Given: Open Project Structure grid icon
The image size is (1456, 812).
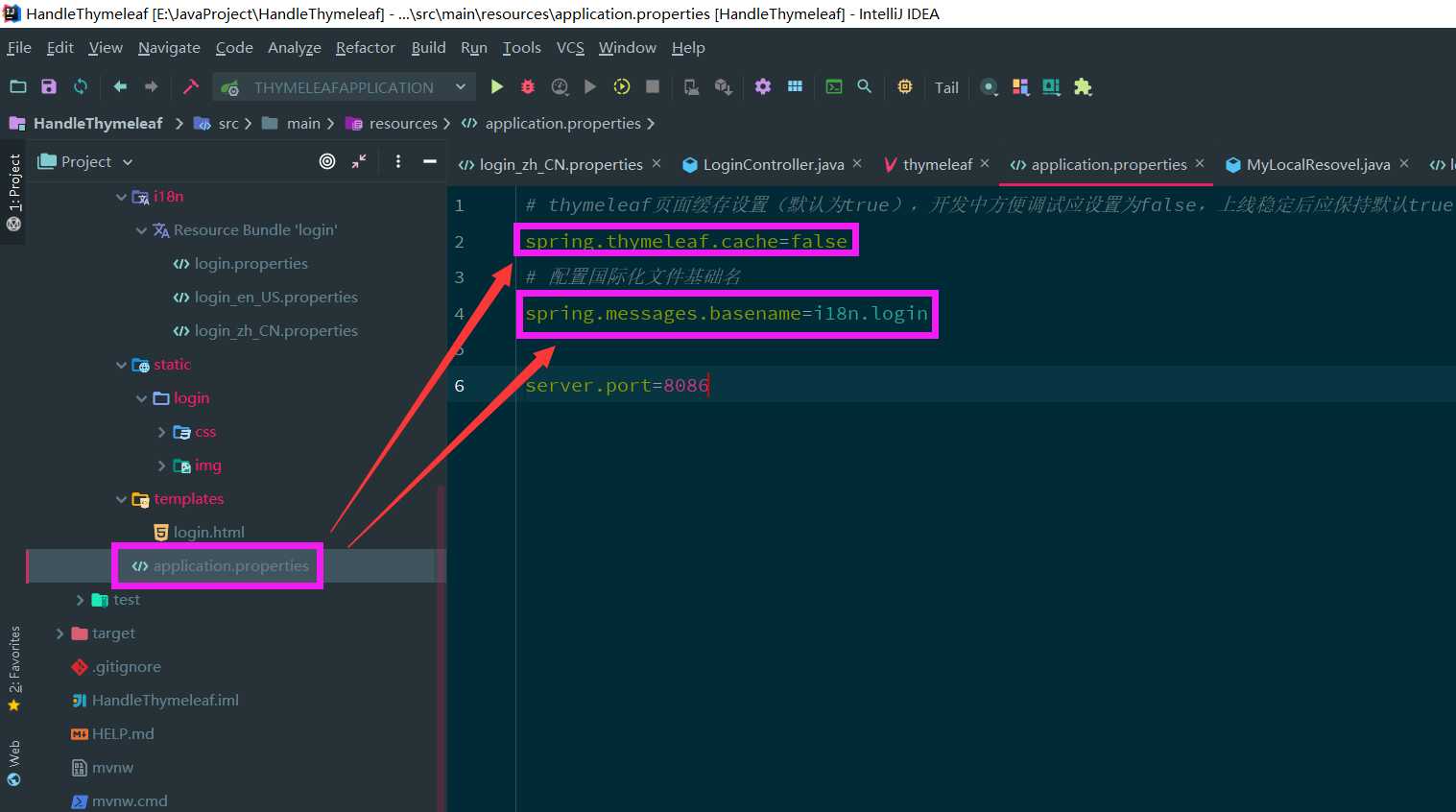Looking at the screenshot, I should [795, 86].
